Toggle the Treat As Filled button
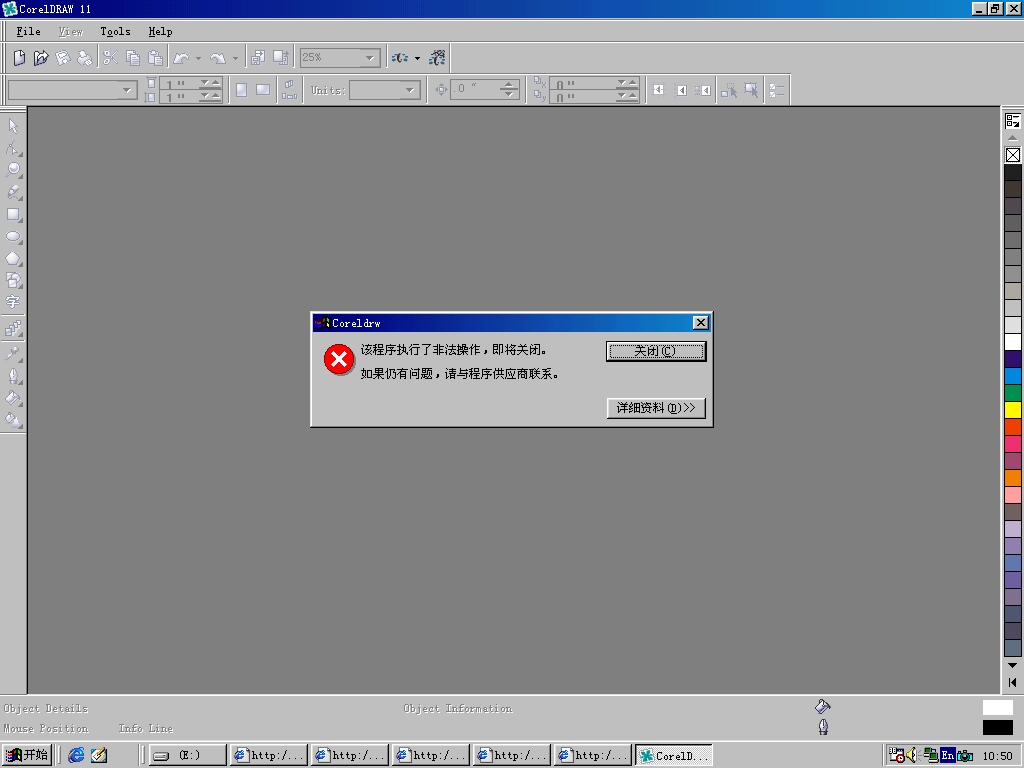 tap(751, 90)
